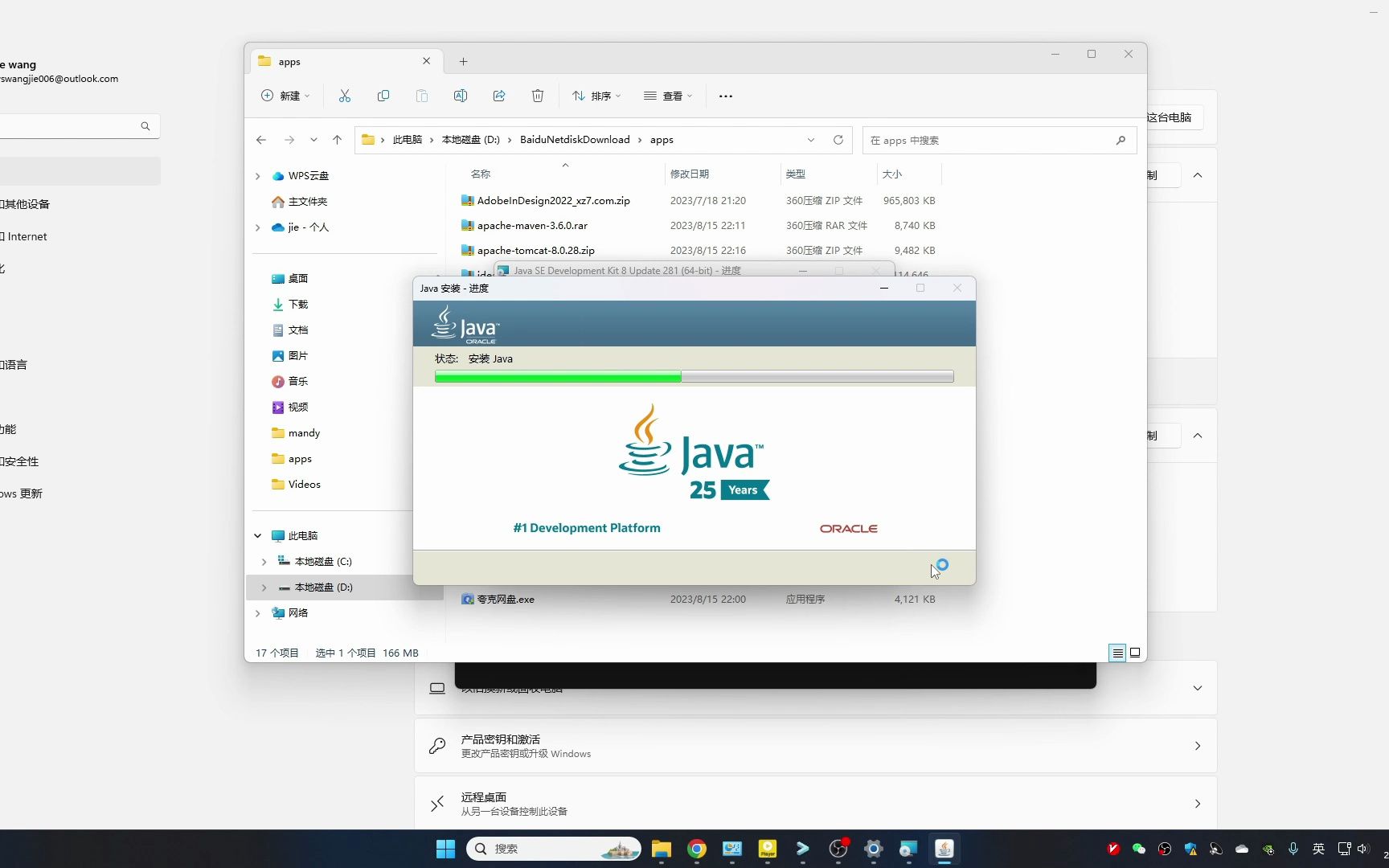Viewport: 1389px width, 868px height.
Task: Select file apache-maven-3.6.0.rar
Action: tap(532, 226)
